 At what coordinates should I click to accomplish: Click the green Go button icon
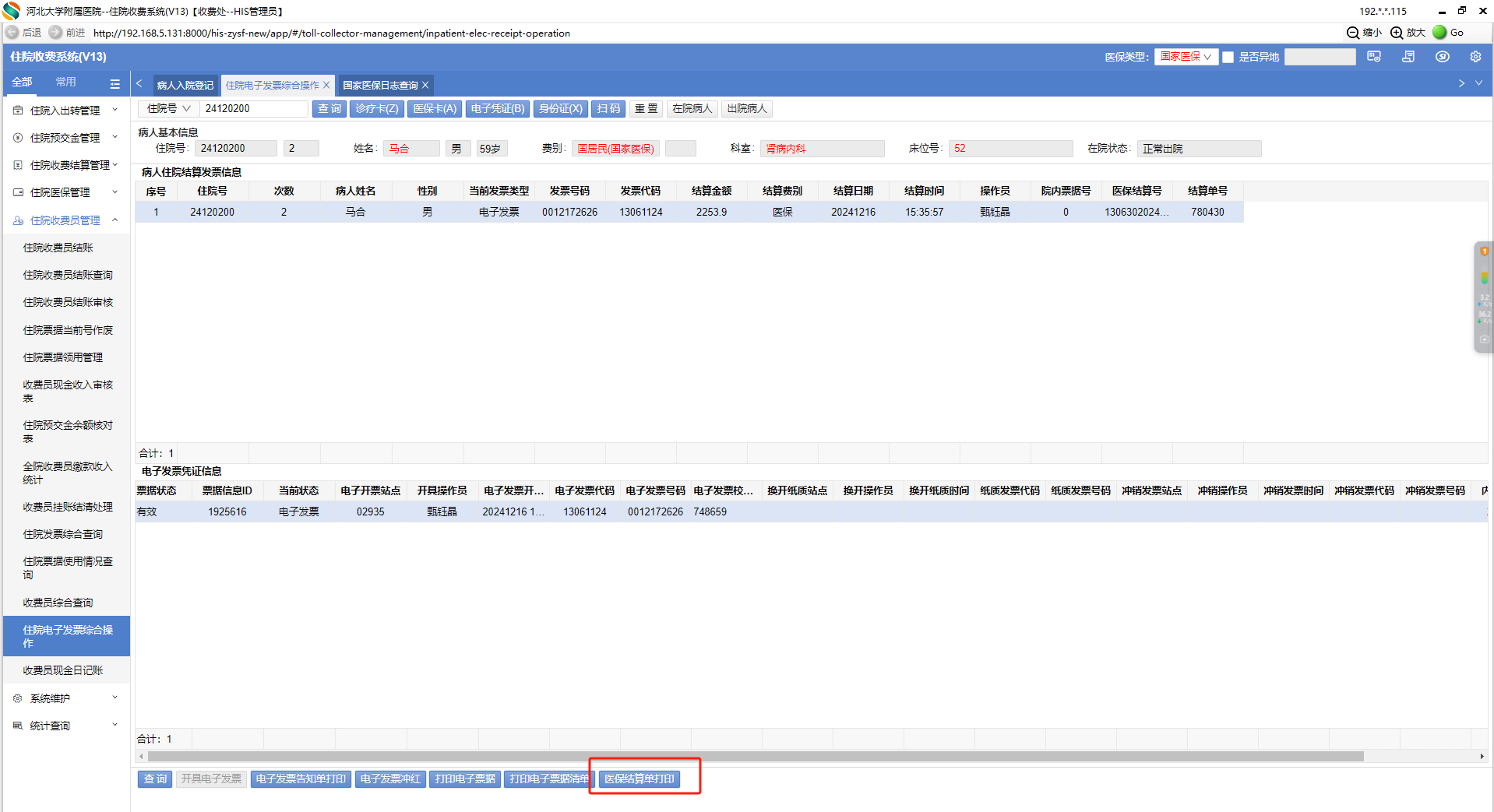point(1439,33)
